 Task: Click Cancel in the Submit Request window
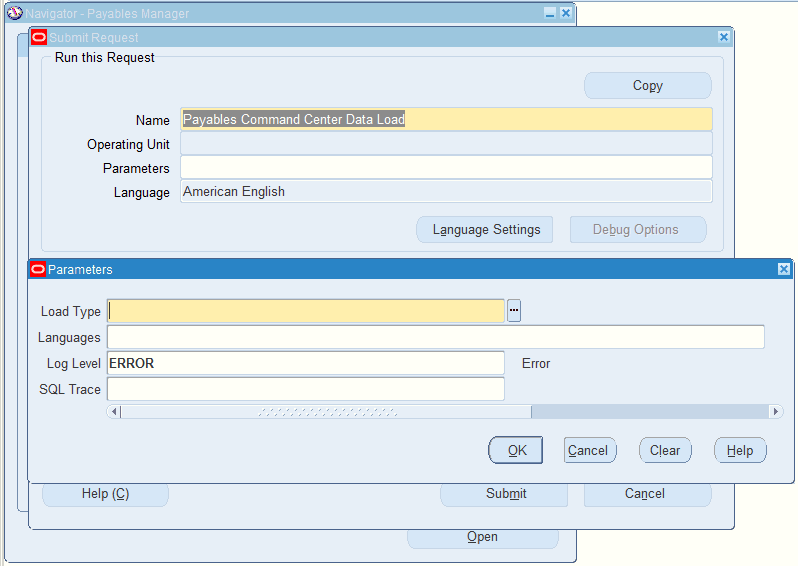click(x=647, y=494)
